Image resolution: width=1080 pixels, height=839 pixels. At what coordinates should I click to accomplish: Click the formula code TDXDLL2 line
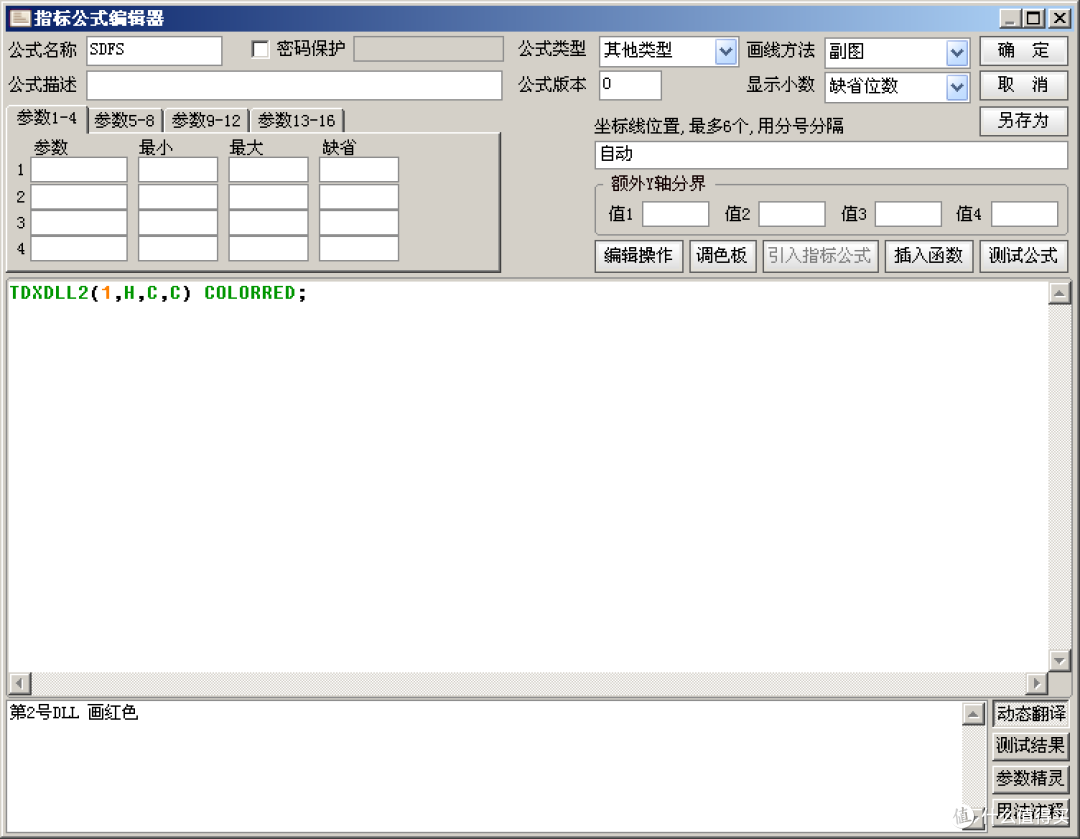coord(158,293)
